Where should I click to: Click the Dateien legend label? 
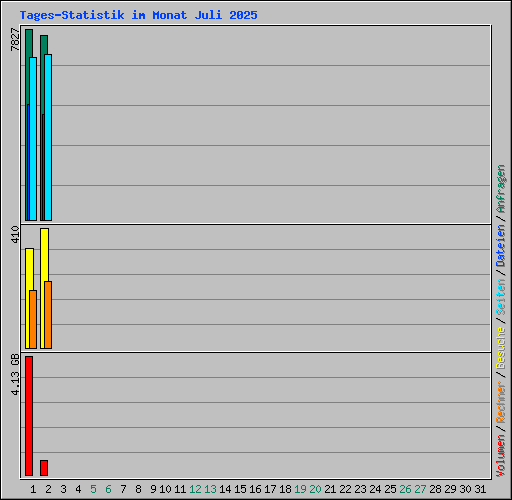point(501,246)
